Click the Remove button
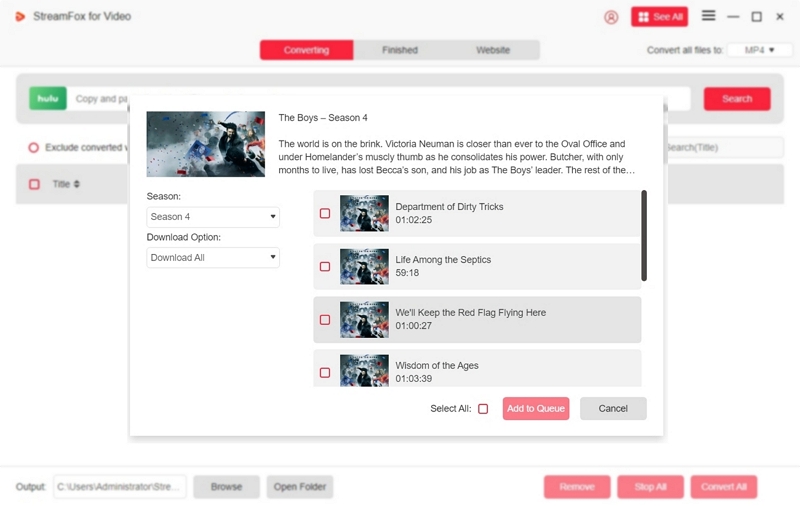This screenshot has height=506, width=800. pyautogui.click(x=577, y=487)
